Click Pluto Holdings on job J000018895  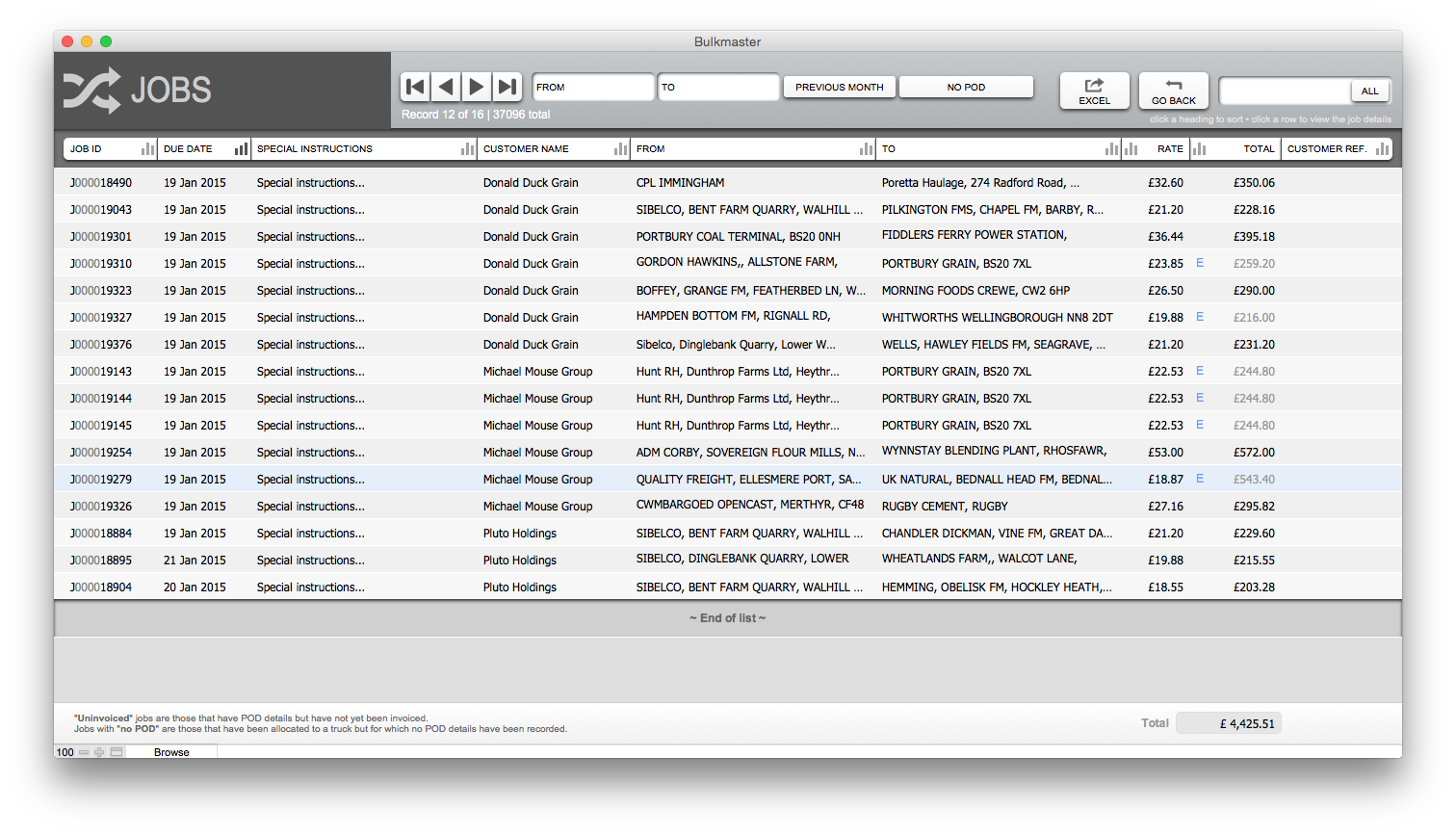pos(520,560)
